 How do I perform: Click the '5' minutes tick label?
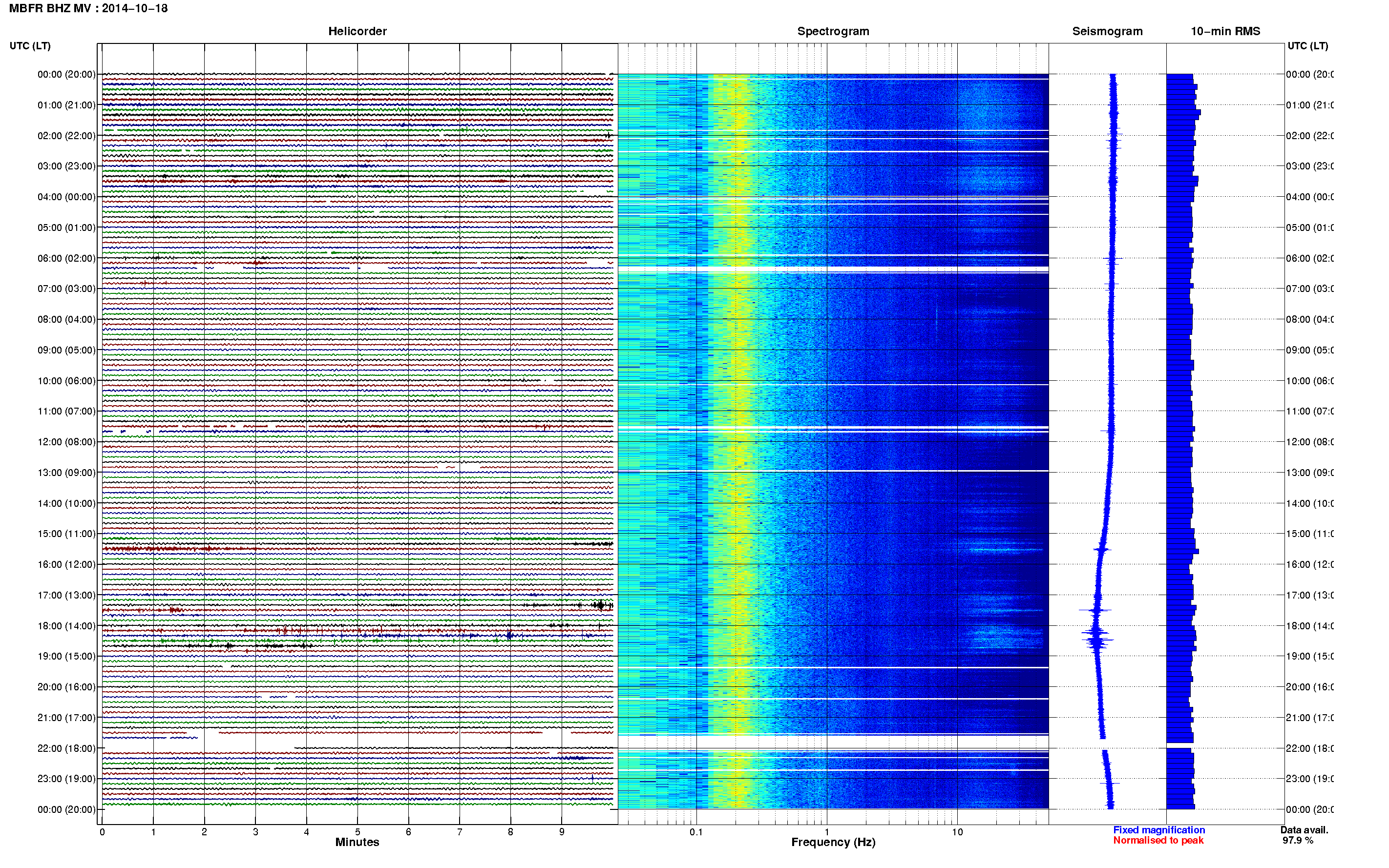[x=357, y=832]
